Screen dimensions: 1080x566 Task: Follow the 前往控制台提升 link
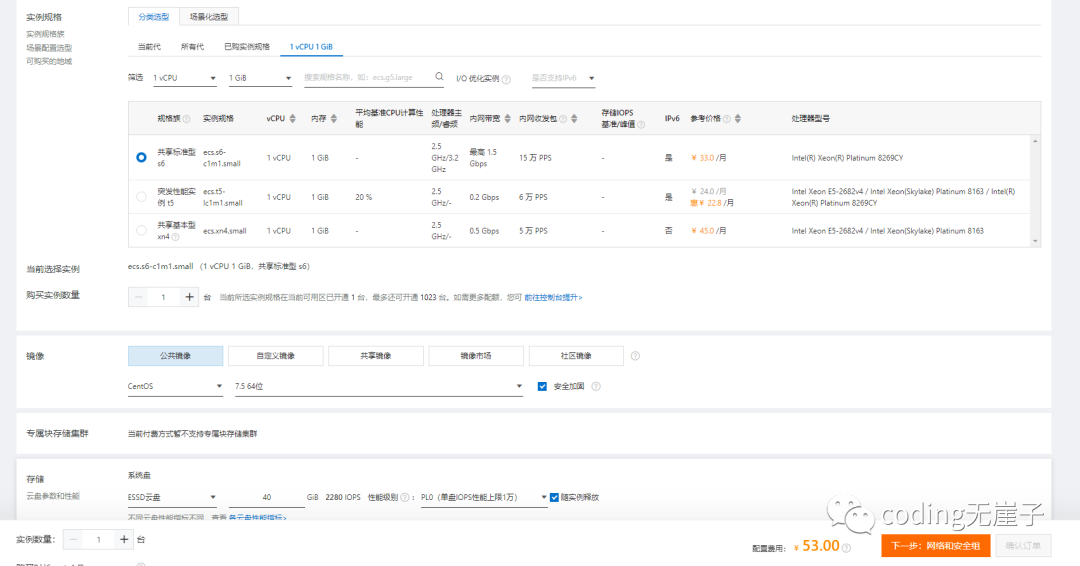553,297
